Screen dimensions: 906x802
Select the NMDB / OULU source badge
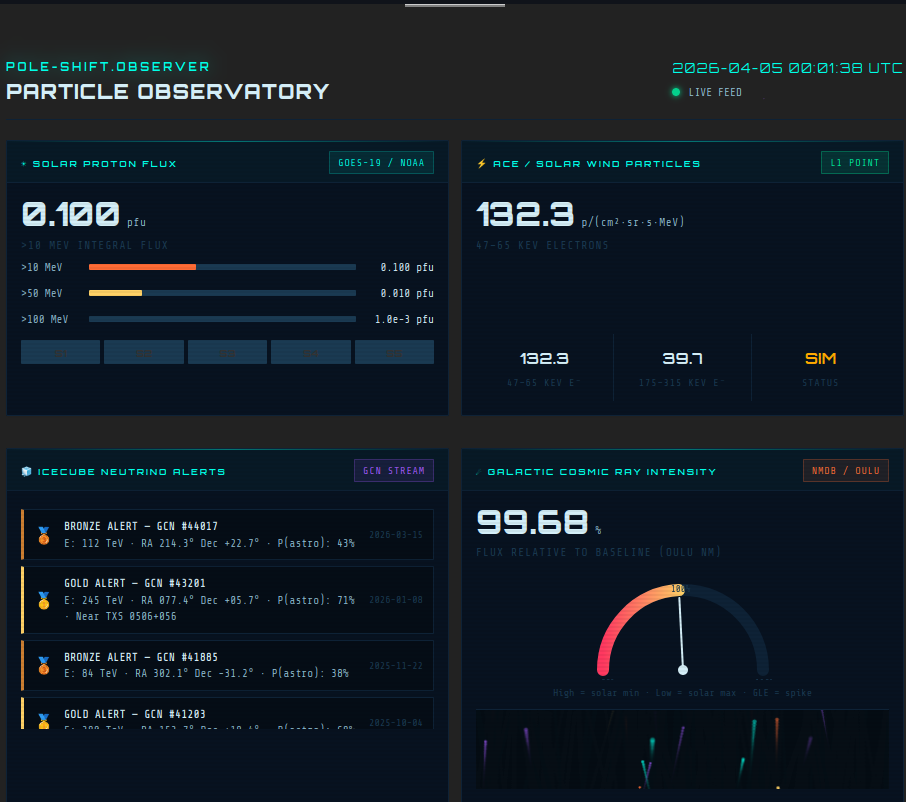pyautogui.click(x=845, y=470)
